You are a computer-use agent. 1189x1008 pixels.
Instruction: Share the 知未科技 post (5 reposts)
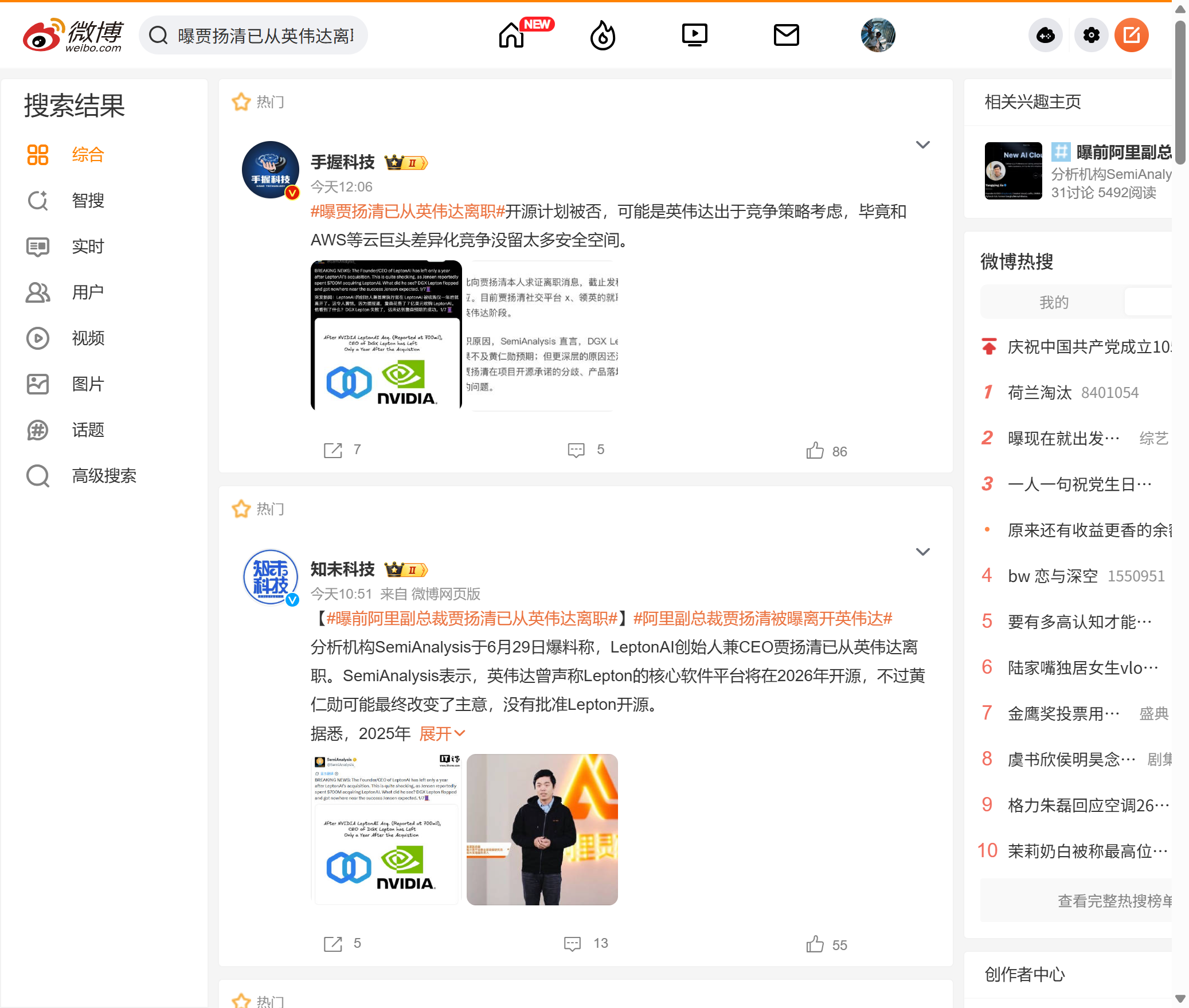pos(342,944)
